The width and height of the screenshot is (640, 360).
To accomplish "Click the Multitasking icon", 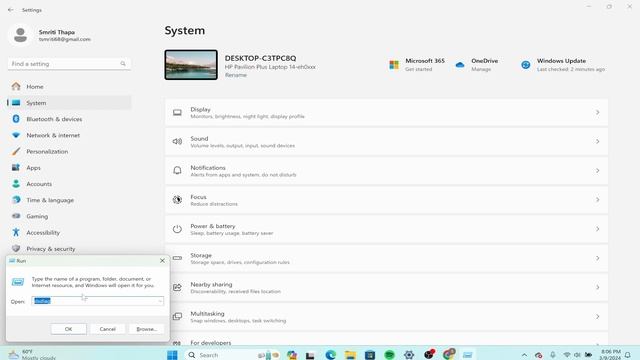I will click(177, 317).
